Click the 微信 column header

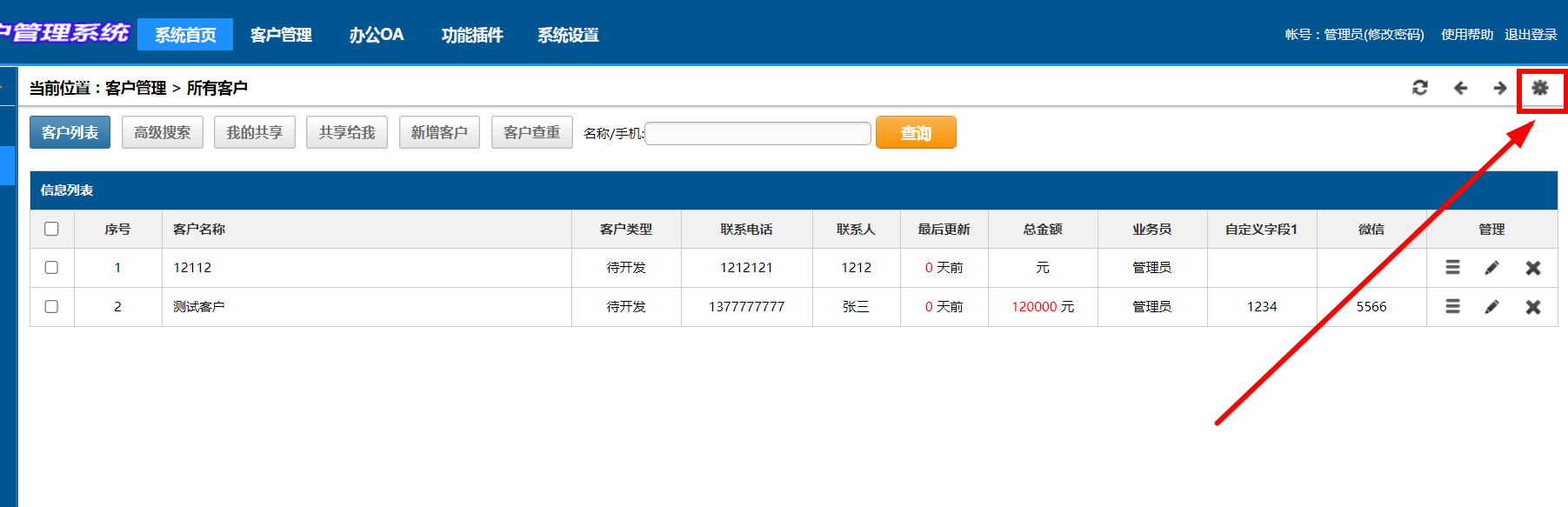pos(1371,229)
